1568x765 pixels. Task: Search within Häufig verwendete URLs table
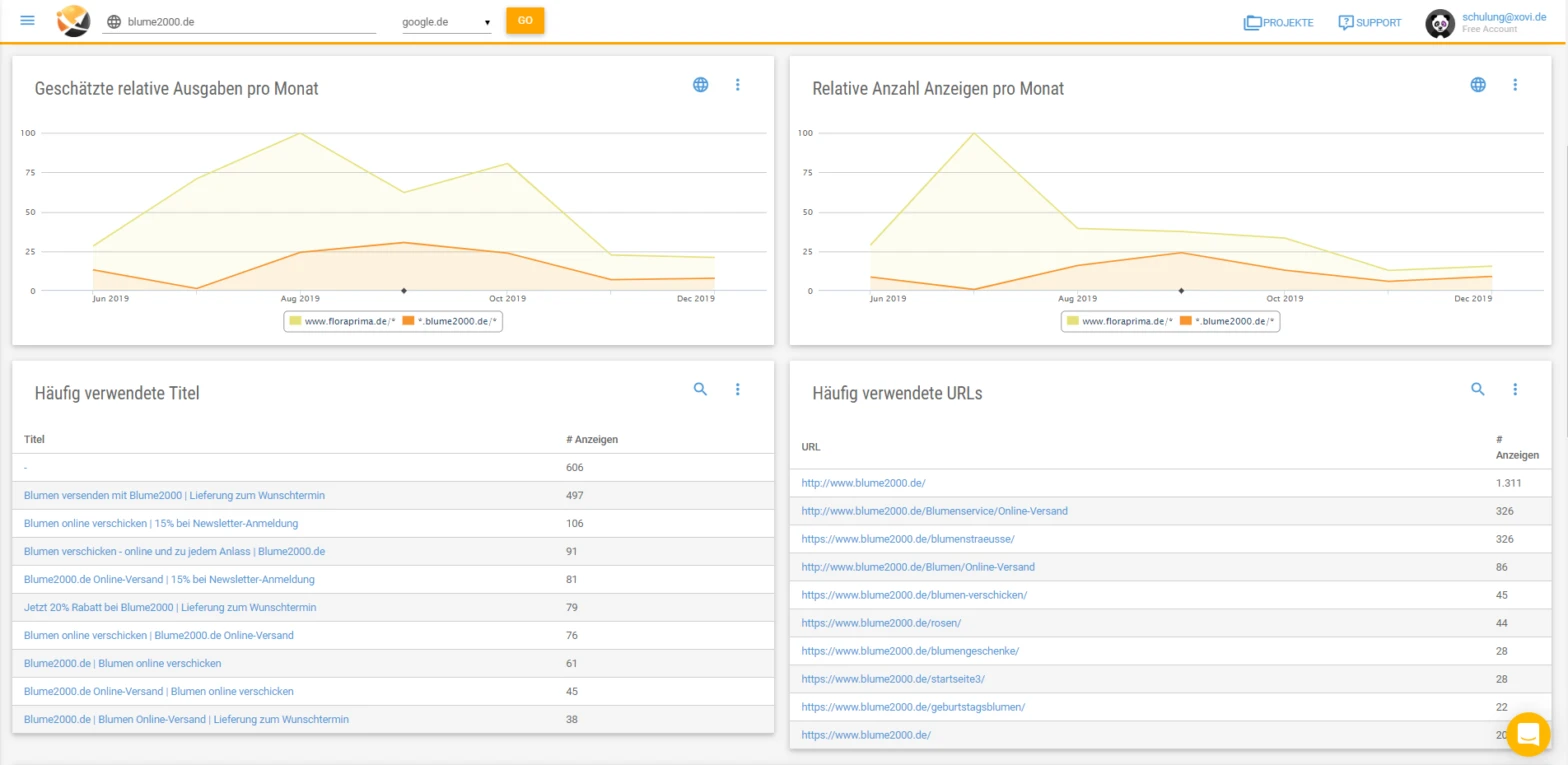(1478, 390)
